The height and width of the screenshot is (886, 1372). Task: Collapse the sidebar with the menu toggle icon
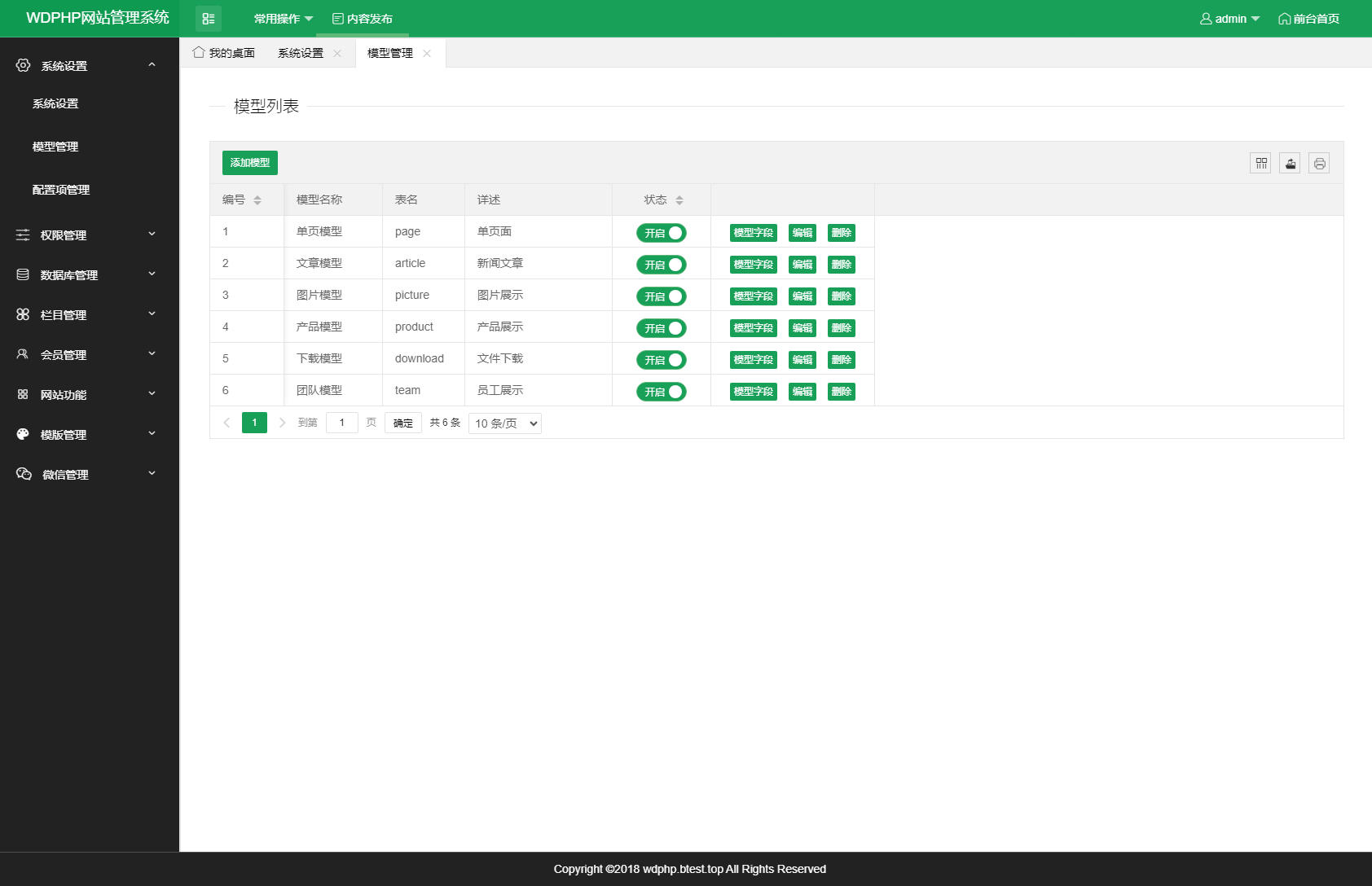[209, 19]
